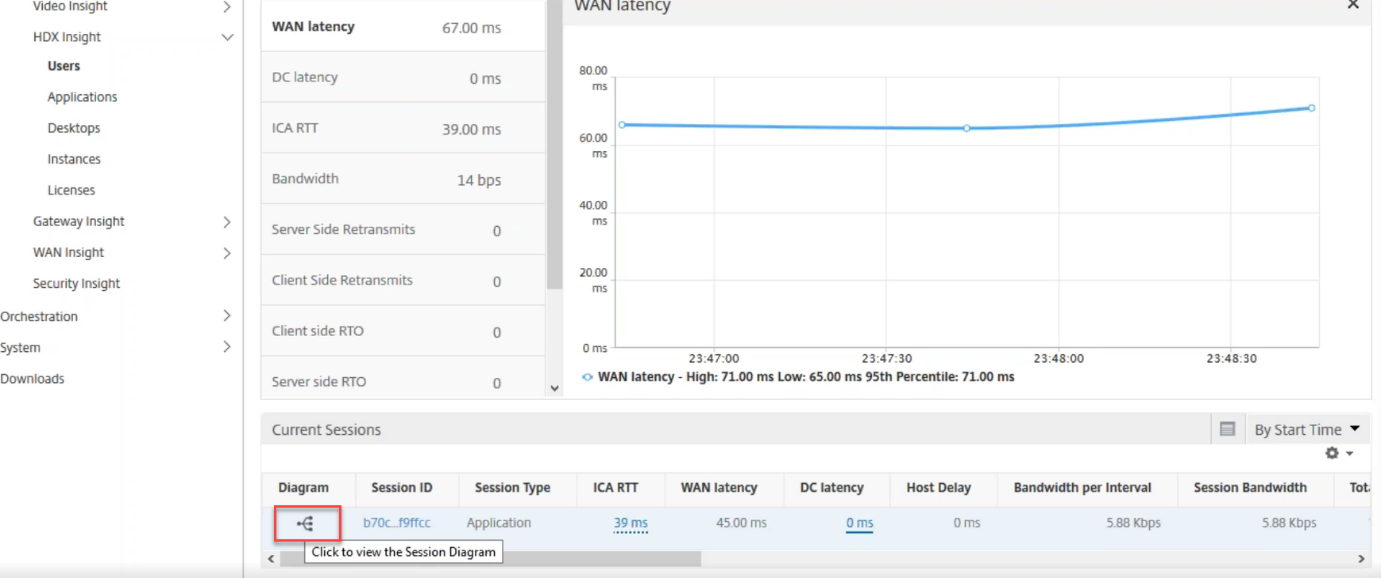
Task: Expand the System menu
Action: pos(227,347)
